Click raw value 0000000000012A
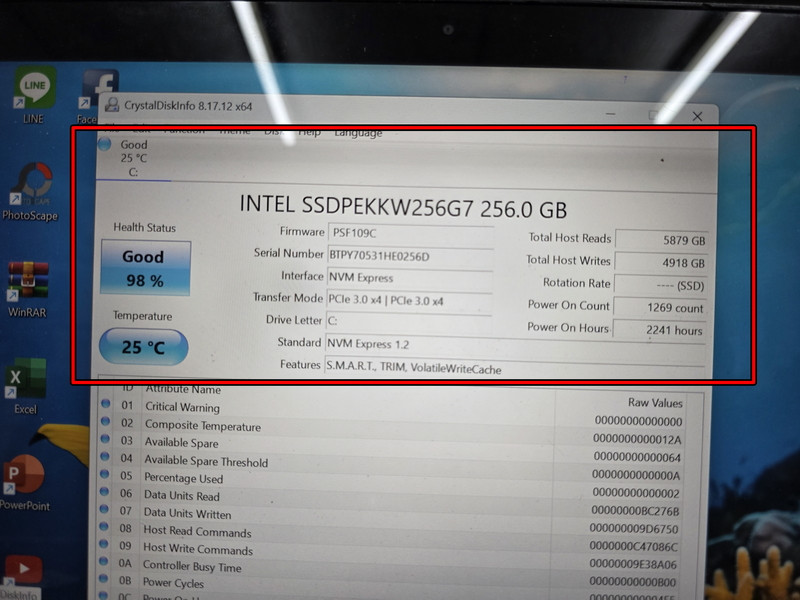 (x=637, y=439)
